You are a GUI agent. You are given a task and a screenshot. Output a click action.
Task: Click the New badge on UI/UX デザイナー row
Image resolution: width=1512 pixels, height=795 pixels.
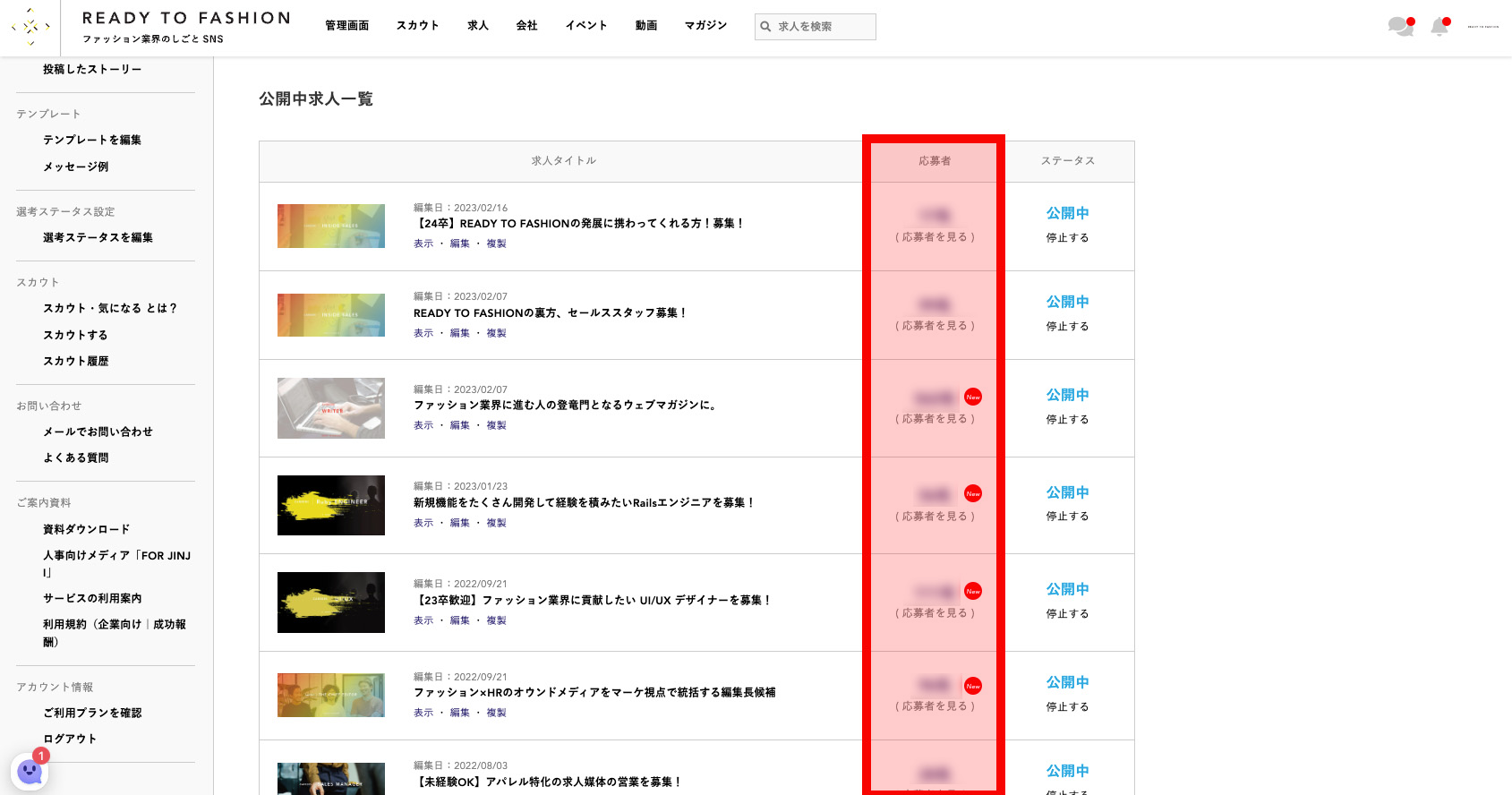(x=973, y=591)
